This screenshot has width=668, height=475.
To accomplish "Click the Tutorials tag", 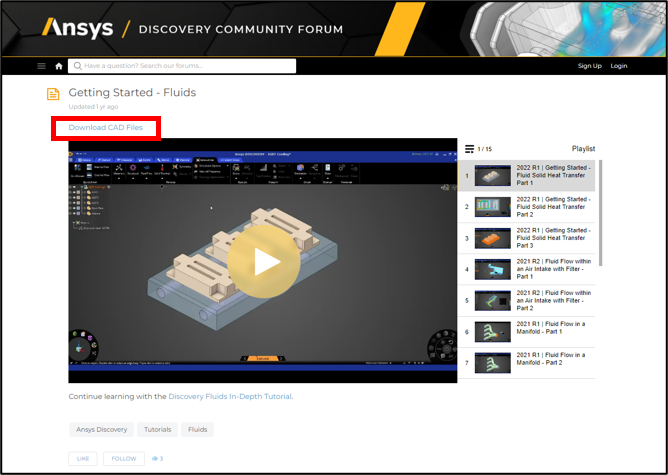I will click(x=157, y=429).
